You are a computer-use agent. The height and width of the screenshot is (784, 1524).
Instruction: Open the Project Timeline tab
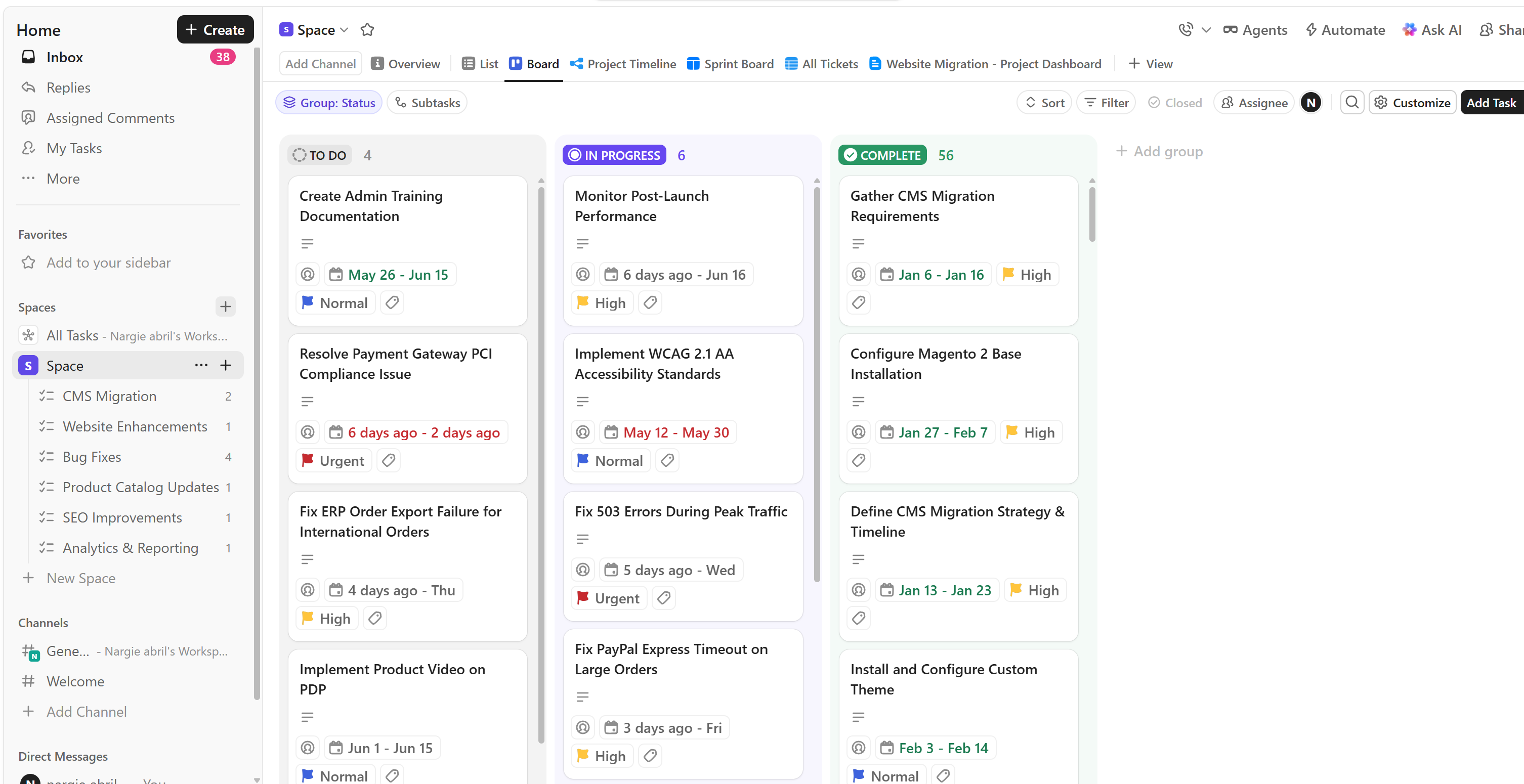(x=623, y=64)
